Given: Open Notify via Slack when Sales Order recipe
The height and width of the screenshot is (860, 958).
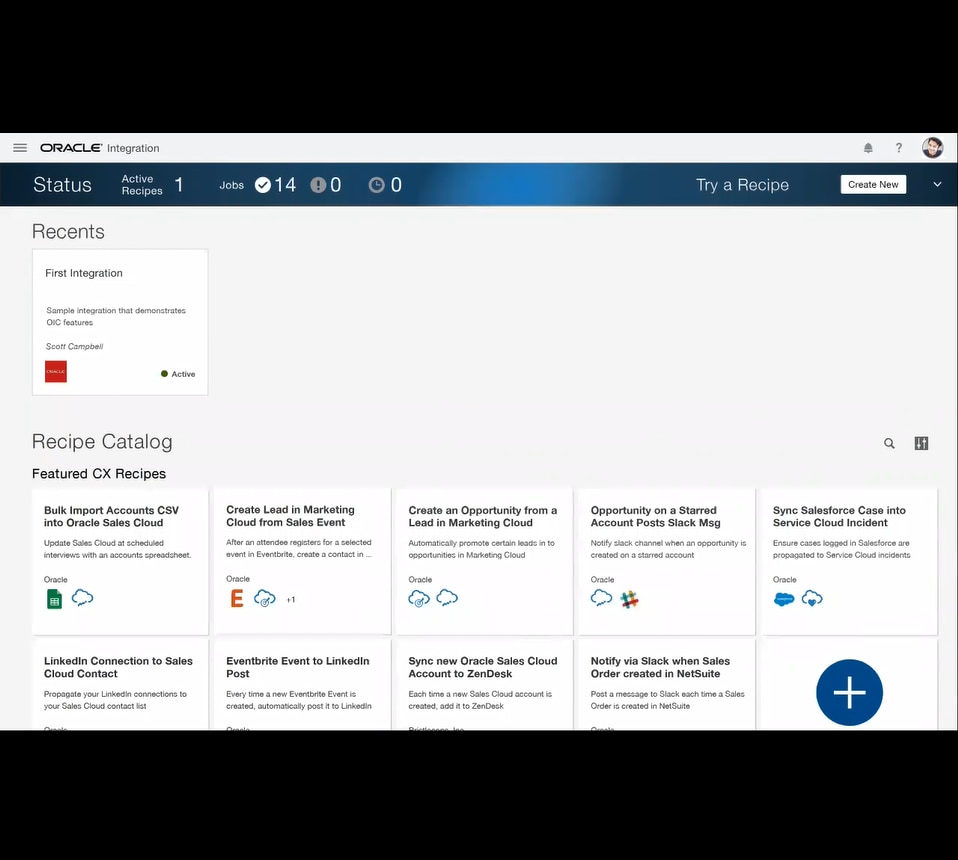Looking at the screenshot, I should pyautogui.click(x=667, y=685).
